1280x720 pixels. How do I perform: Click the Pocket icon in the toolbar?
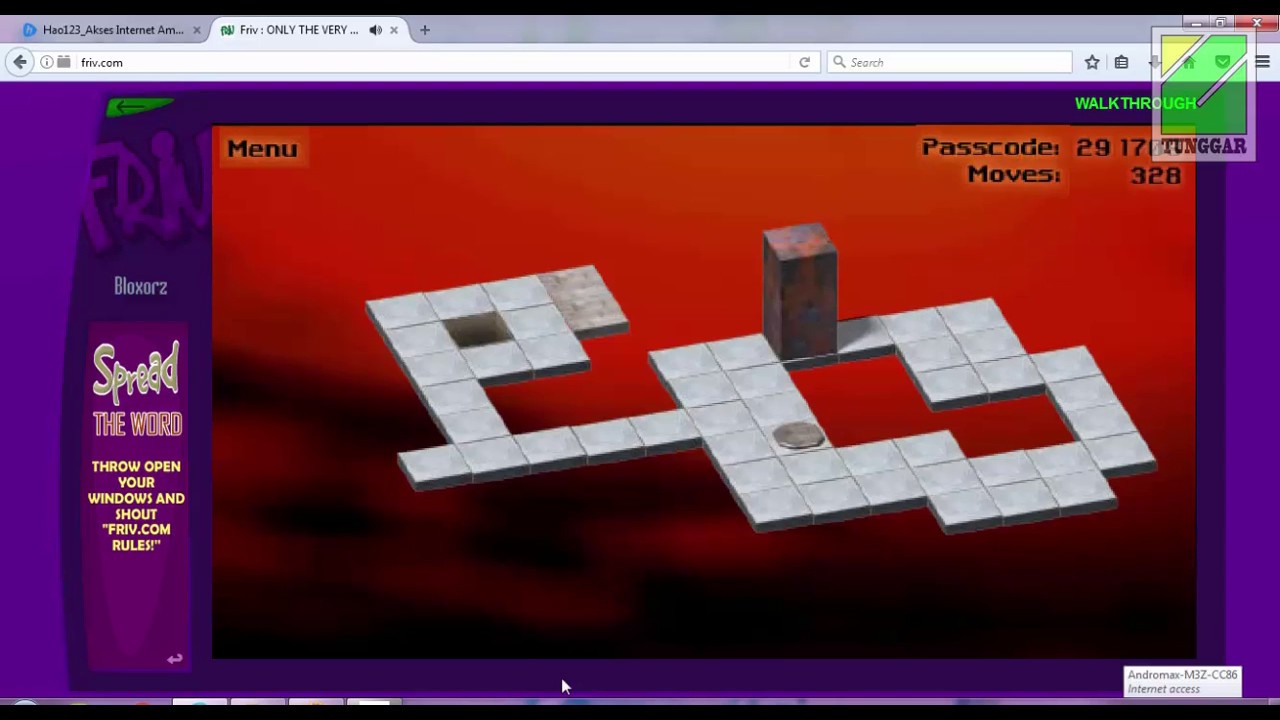coord(1223,62)
